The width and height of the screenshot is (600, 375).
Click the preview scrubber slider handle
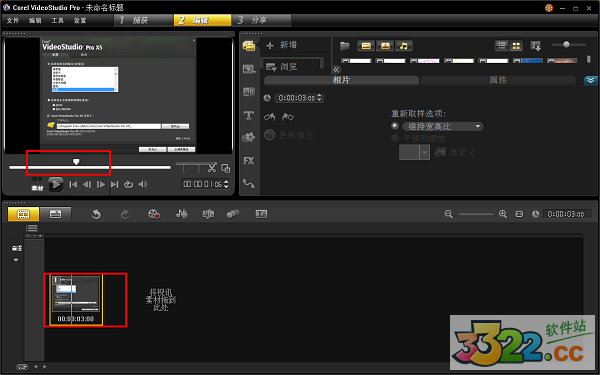(x=76, y=162)
